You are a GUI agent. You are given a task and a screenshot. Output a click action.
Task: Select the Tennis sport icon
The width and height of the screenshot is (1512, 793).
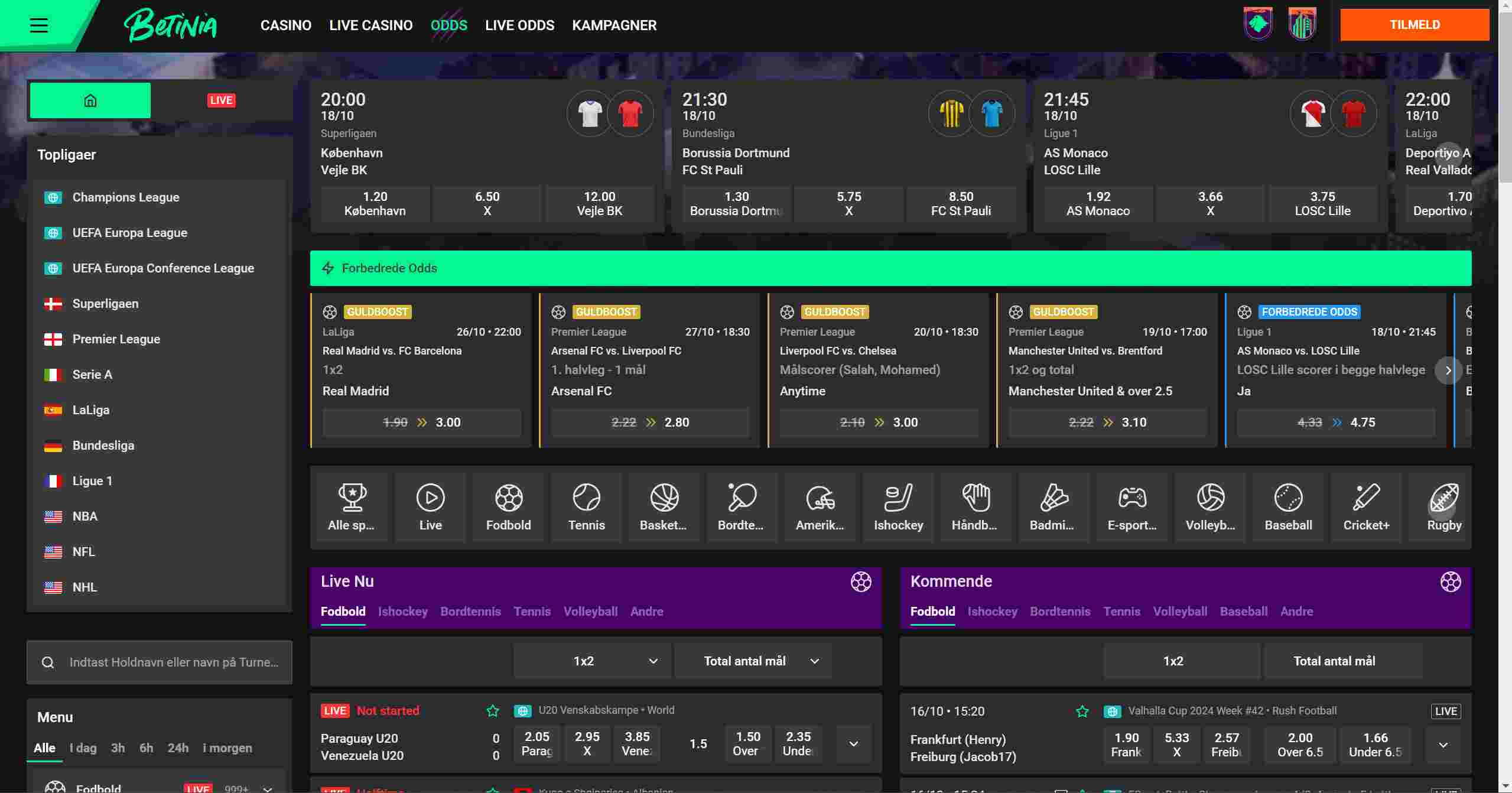click(x=586, y=507)
